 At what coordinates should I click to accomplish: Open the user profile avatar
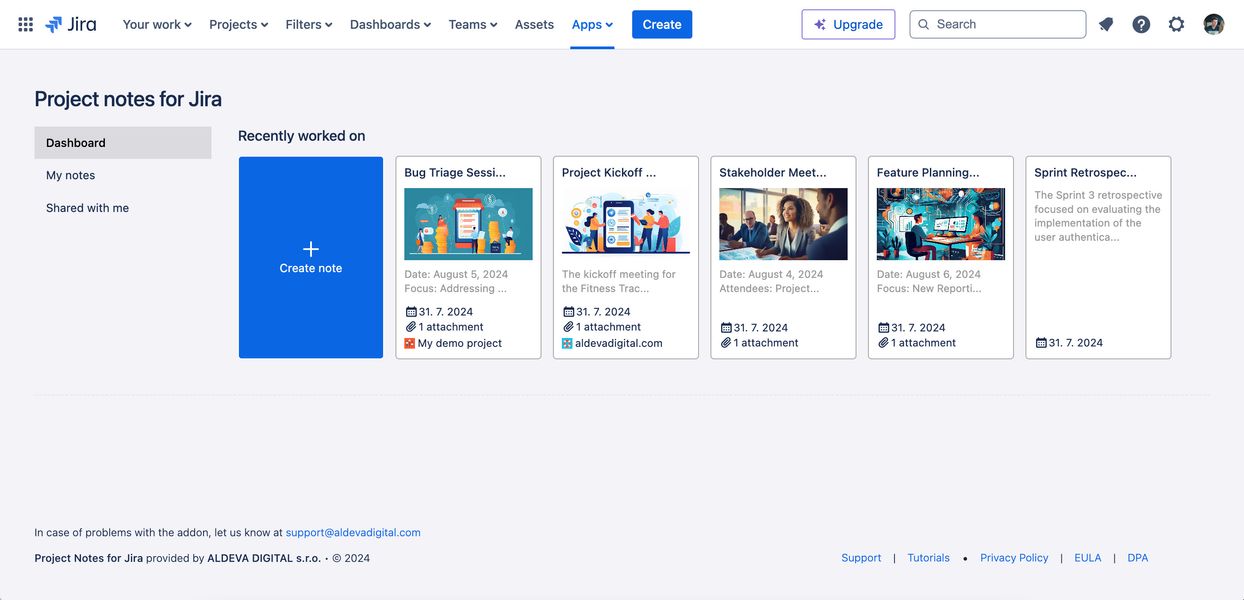[1214, 24]
